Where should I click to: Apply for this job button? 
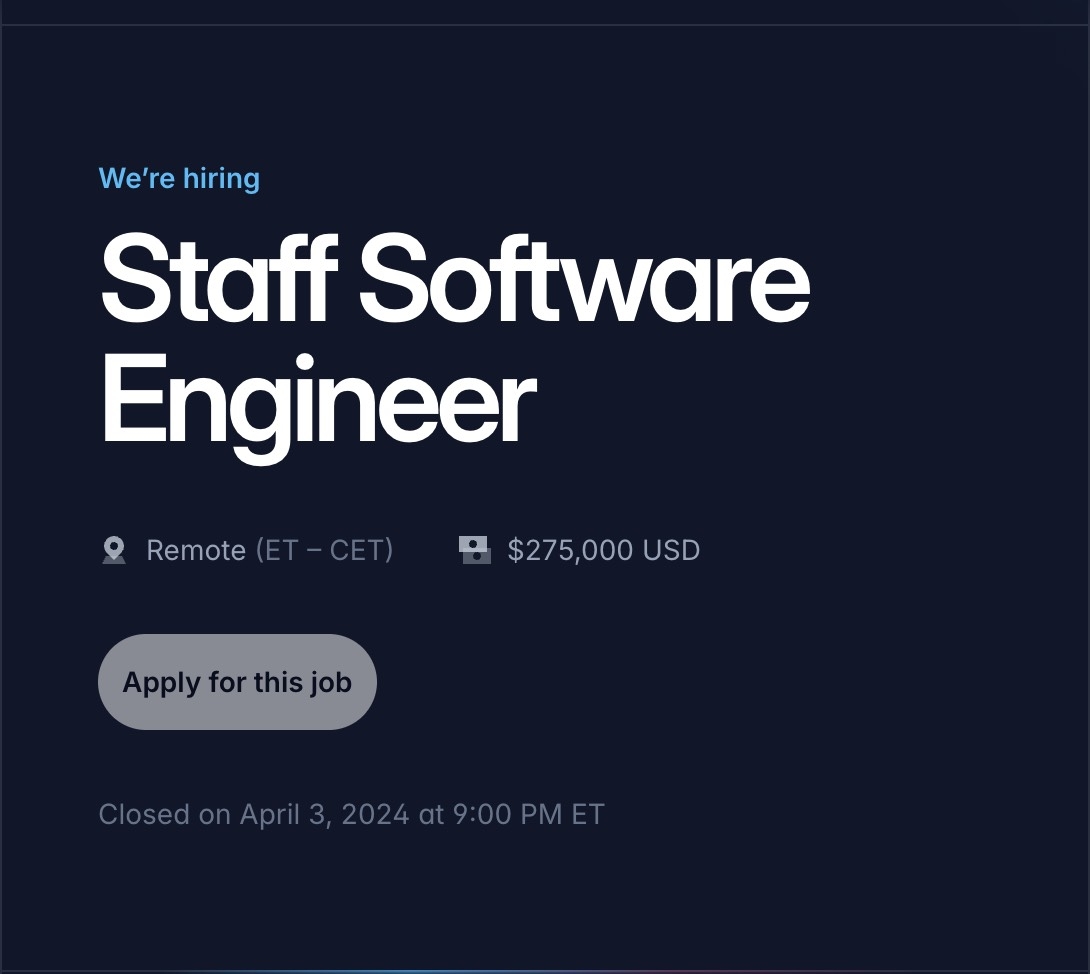[x=237, y=682]
